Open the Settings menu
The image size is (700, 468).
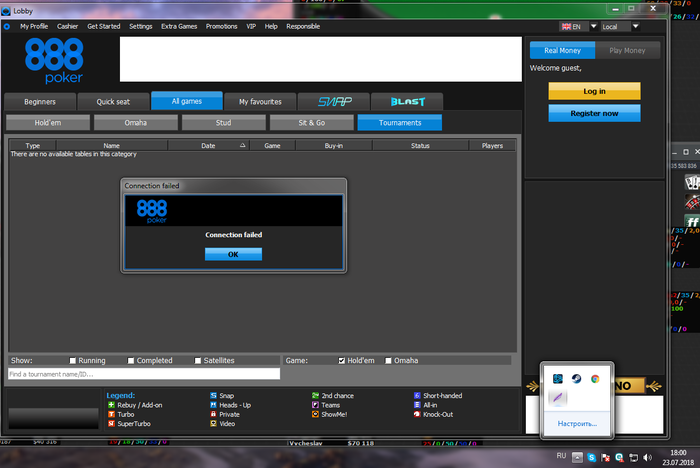click(141, 26)
